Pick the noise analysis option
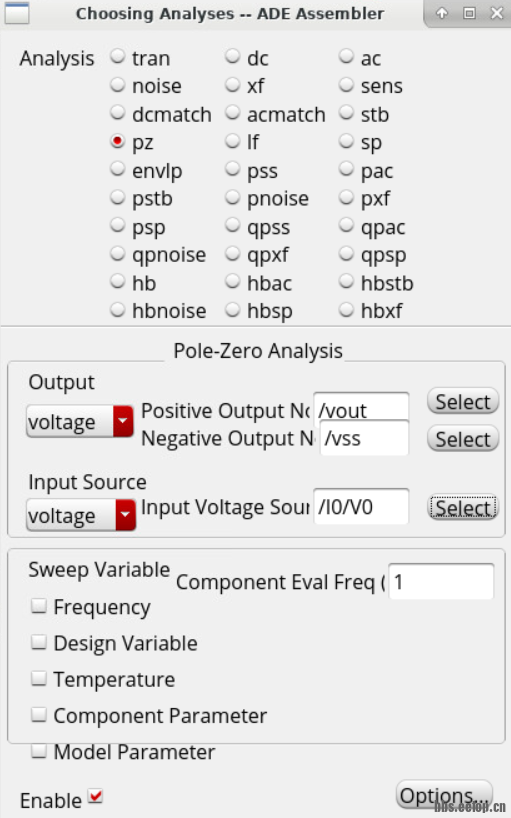The width and height of the screenshot is (511, 818). coord(118,85)
